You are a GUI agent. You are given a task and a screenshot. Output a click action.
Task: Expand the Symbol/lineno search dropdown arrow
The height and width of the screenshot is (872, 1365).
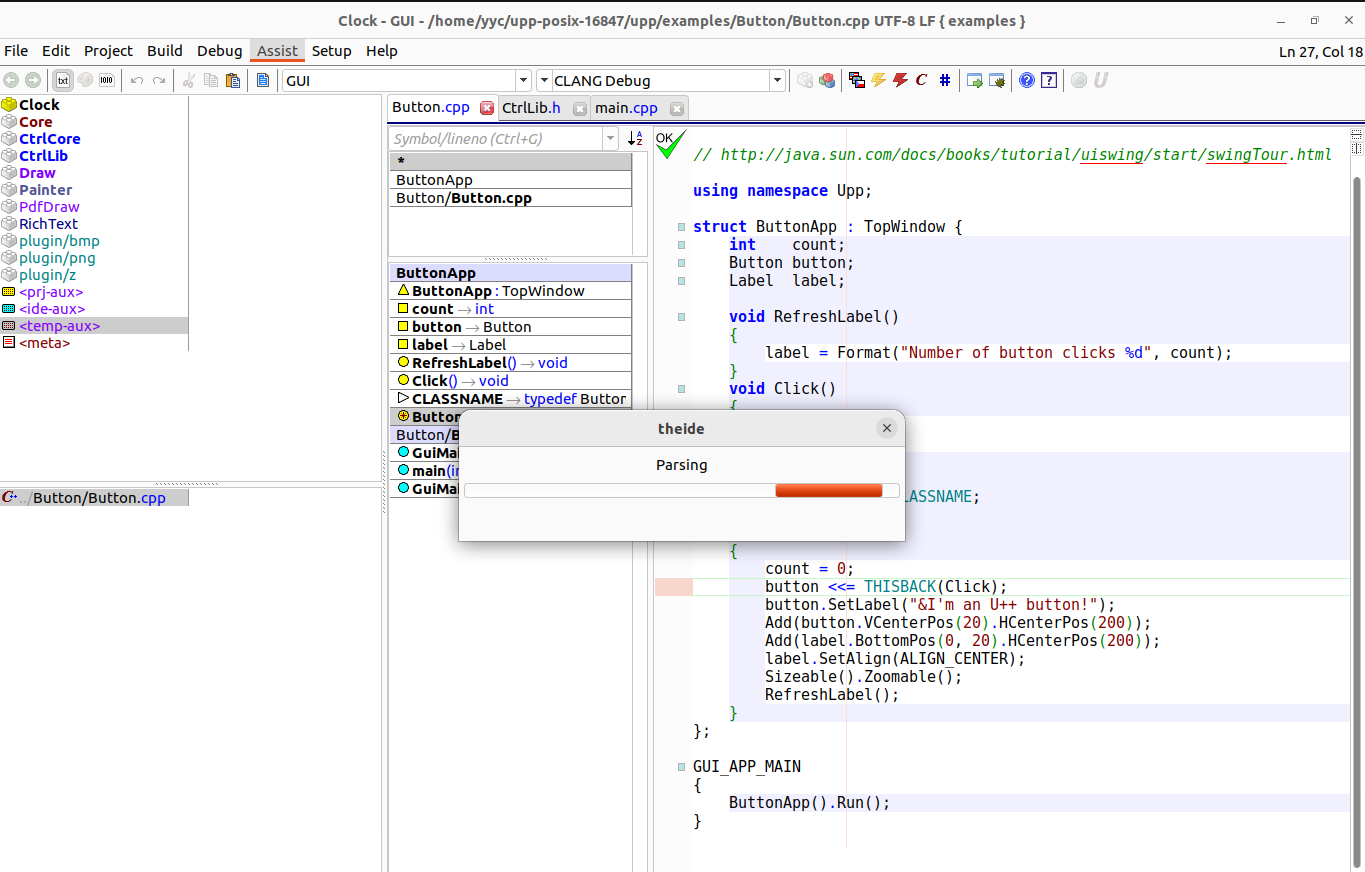[x=610, y=139]
